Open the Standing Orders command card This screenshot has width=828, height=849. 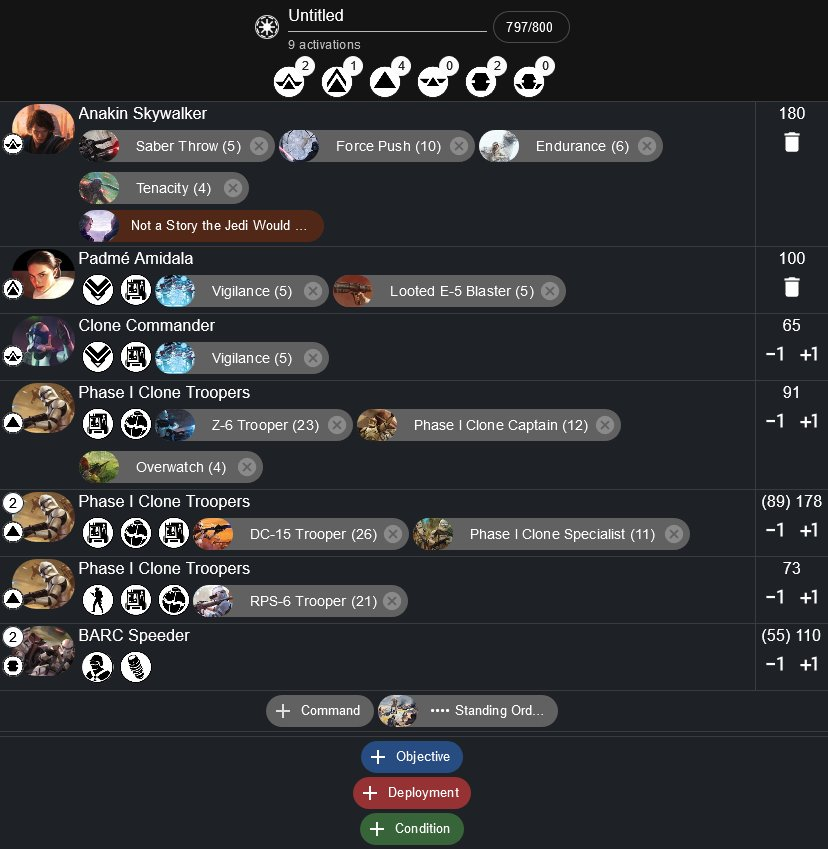[x=468, y=711]
